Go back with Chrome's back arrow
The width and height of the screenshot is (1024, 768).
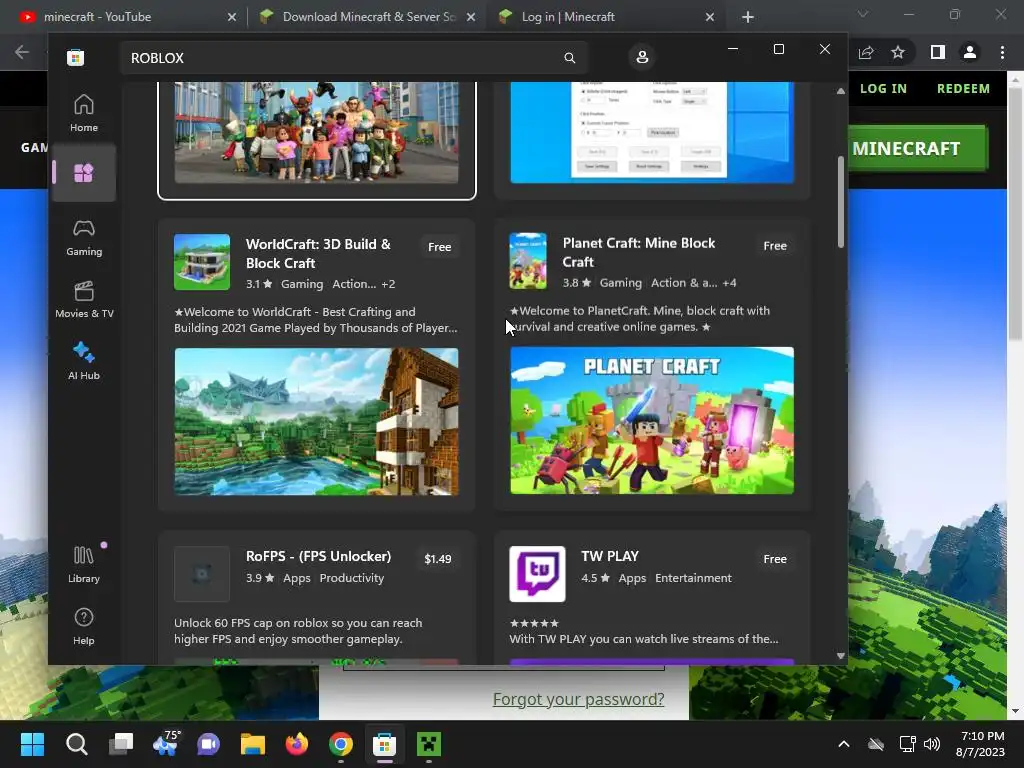tap(22, 52)
